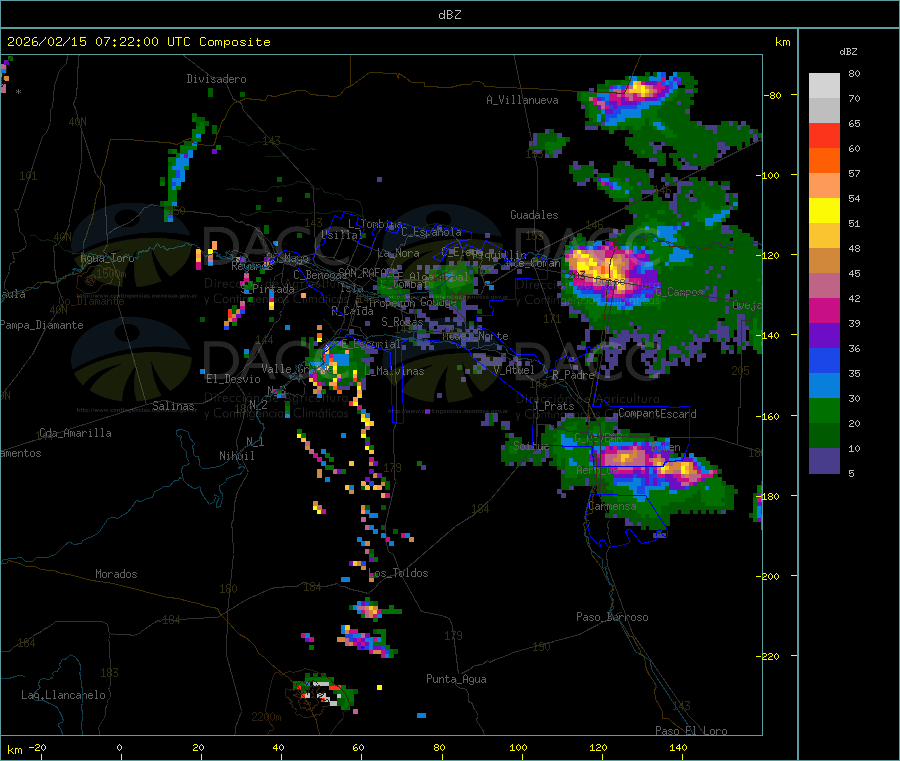900x761 pixels.
Task: Click the Morados map label
Action: (x=116, y=574)
